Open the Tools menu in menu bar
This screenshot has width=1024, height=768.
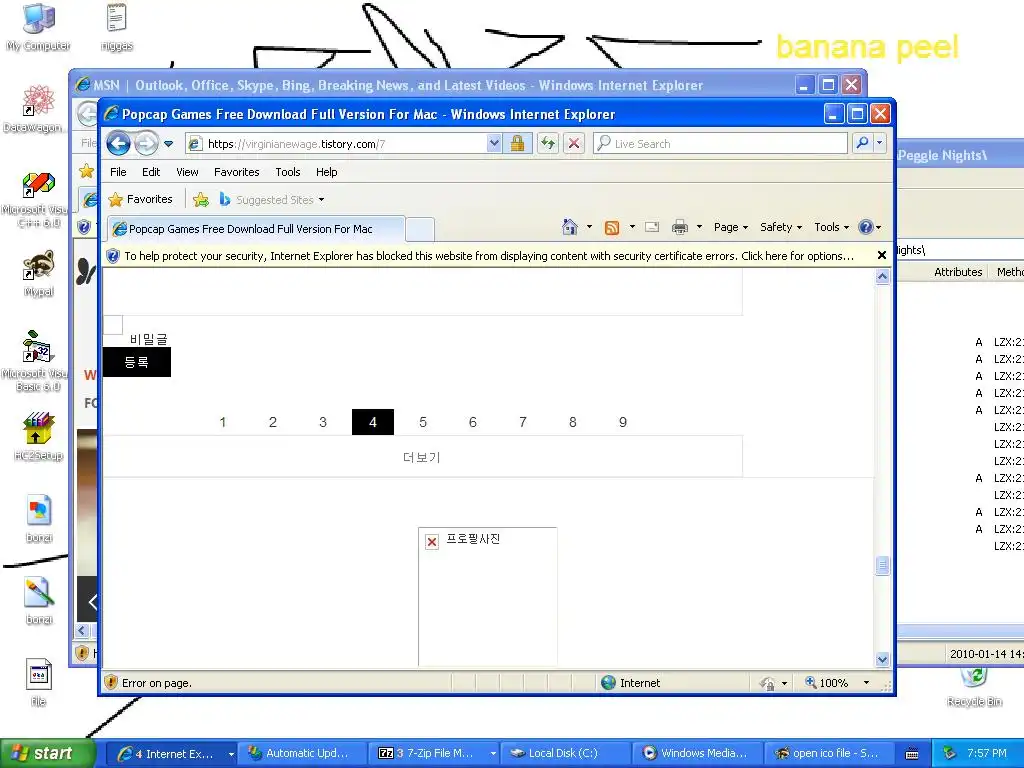pos(287,172)
